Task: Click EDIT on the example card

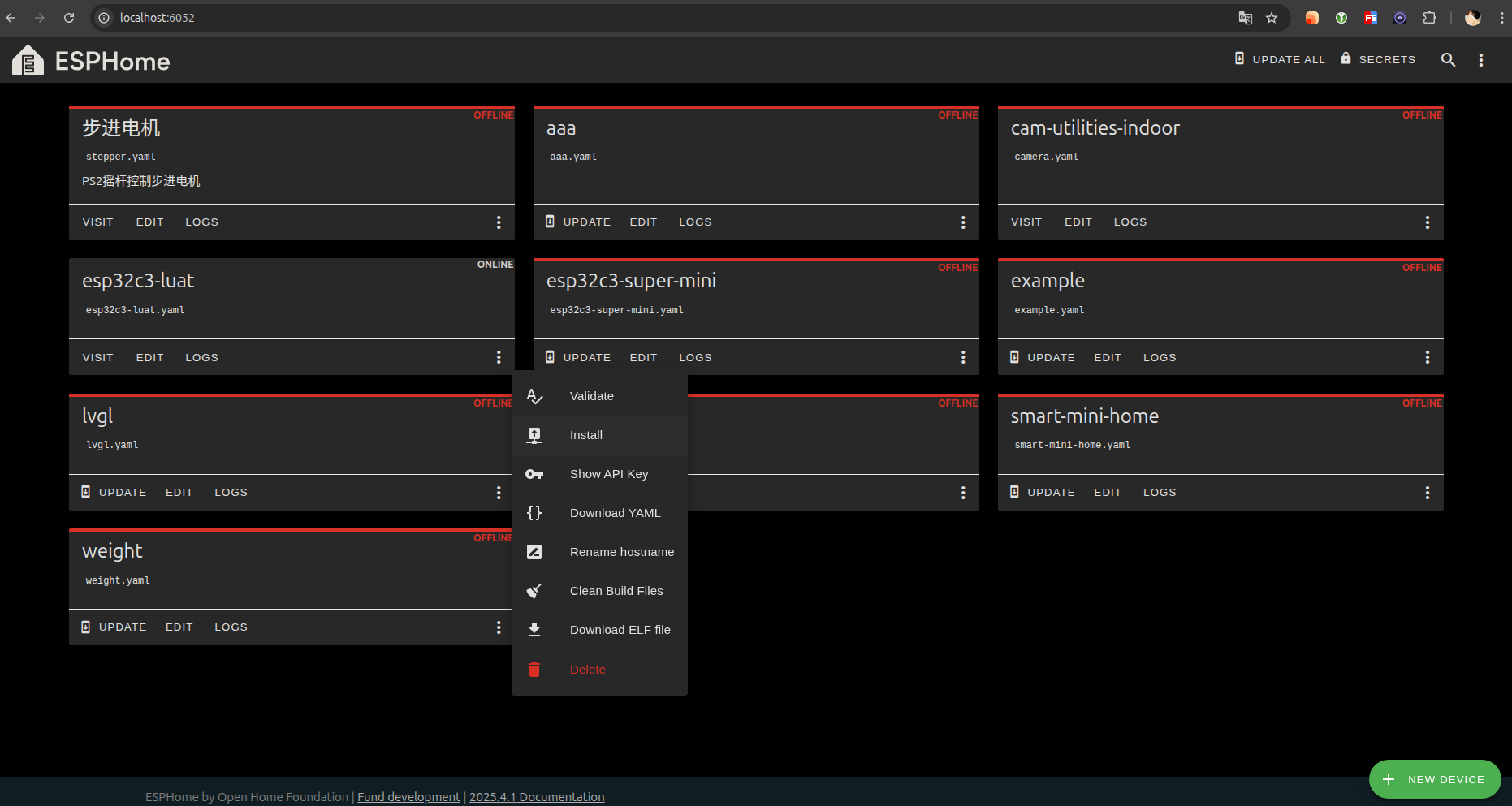Action: pyautogui.click(x=1108, y=357)
